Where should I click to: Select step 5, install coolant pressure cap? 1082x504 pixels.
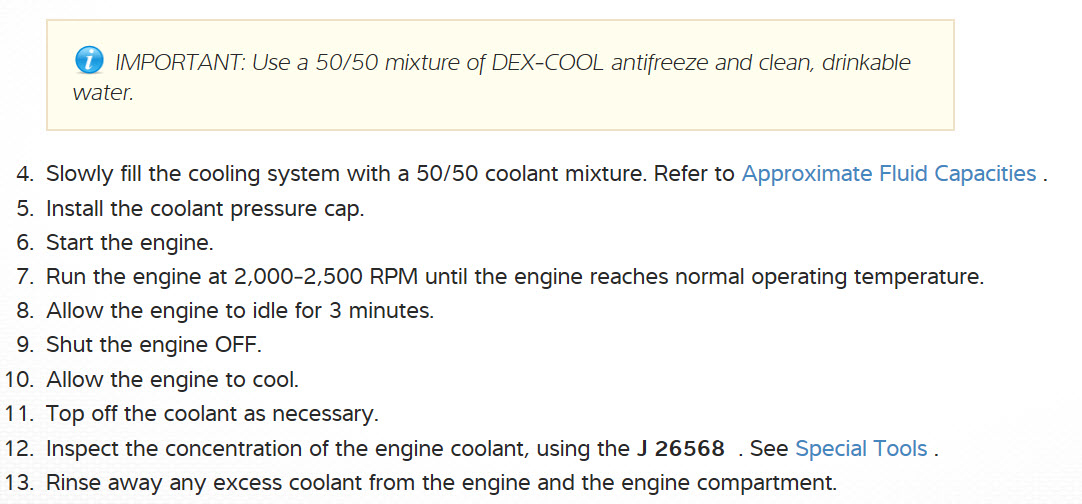[205, 209]
